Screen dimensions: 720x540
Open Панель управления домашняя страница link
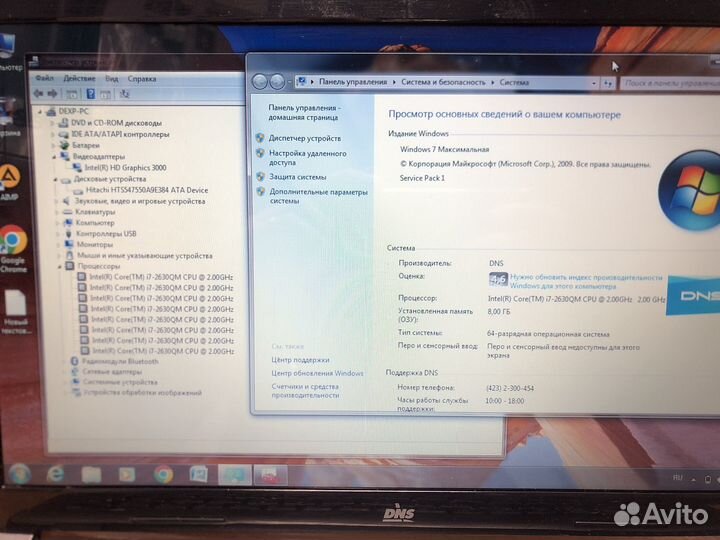tap(304, 112)
